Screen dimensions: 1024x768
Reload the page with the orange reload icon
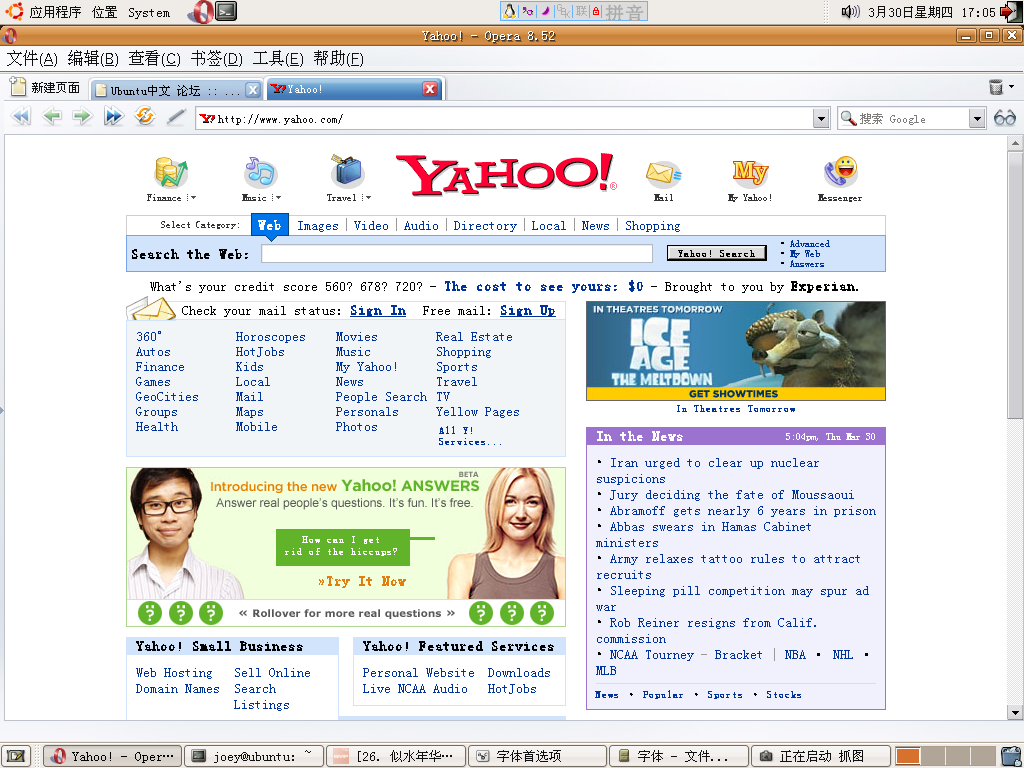[x=144, y=116]
